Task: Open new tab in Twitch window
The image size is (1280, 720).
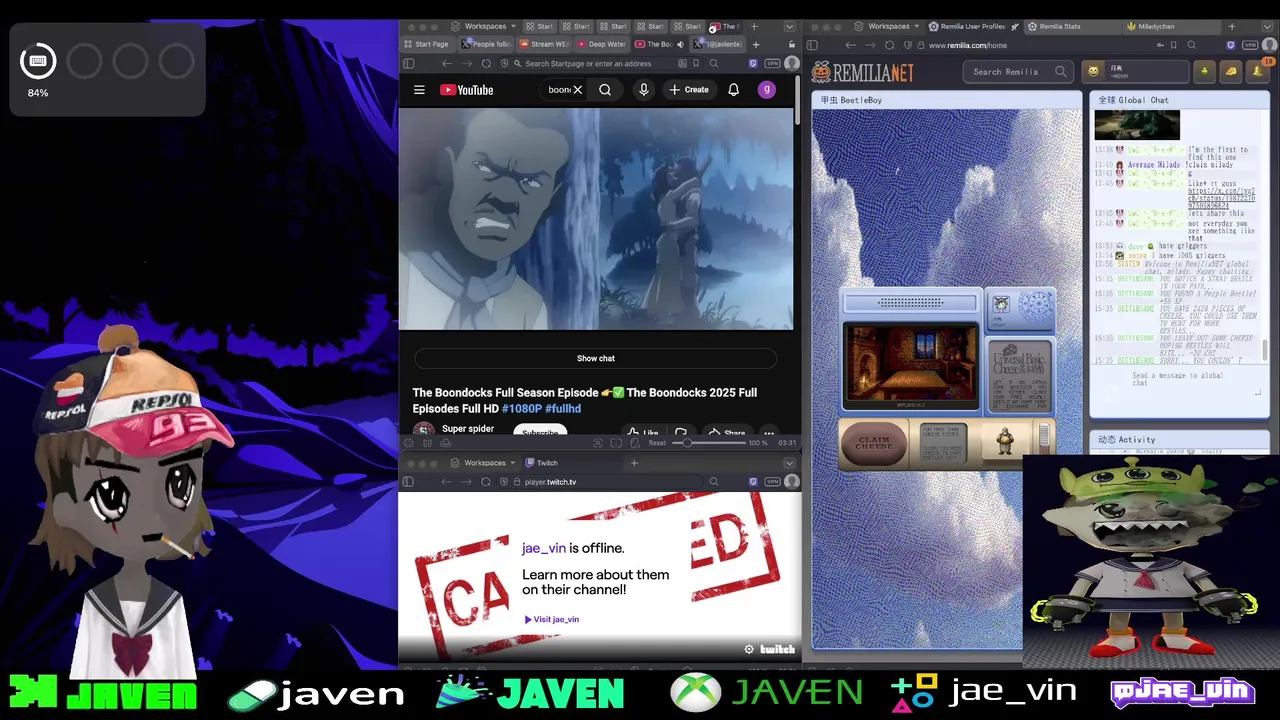Action: (634, 463)
